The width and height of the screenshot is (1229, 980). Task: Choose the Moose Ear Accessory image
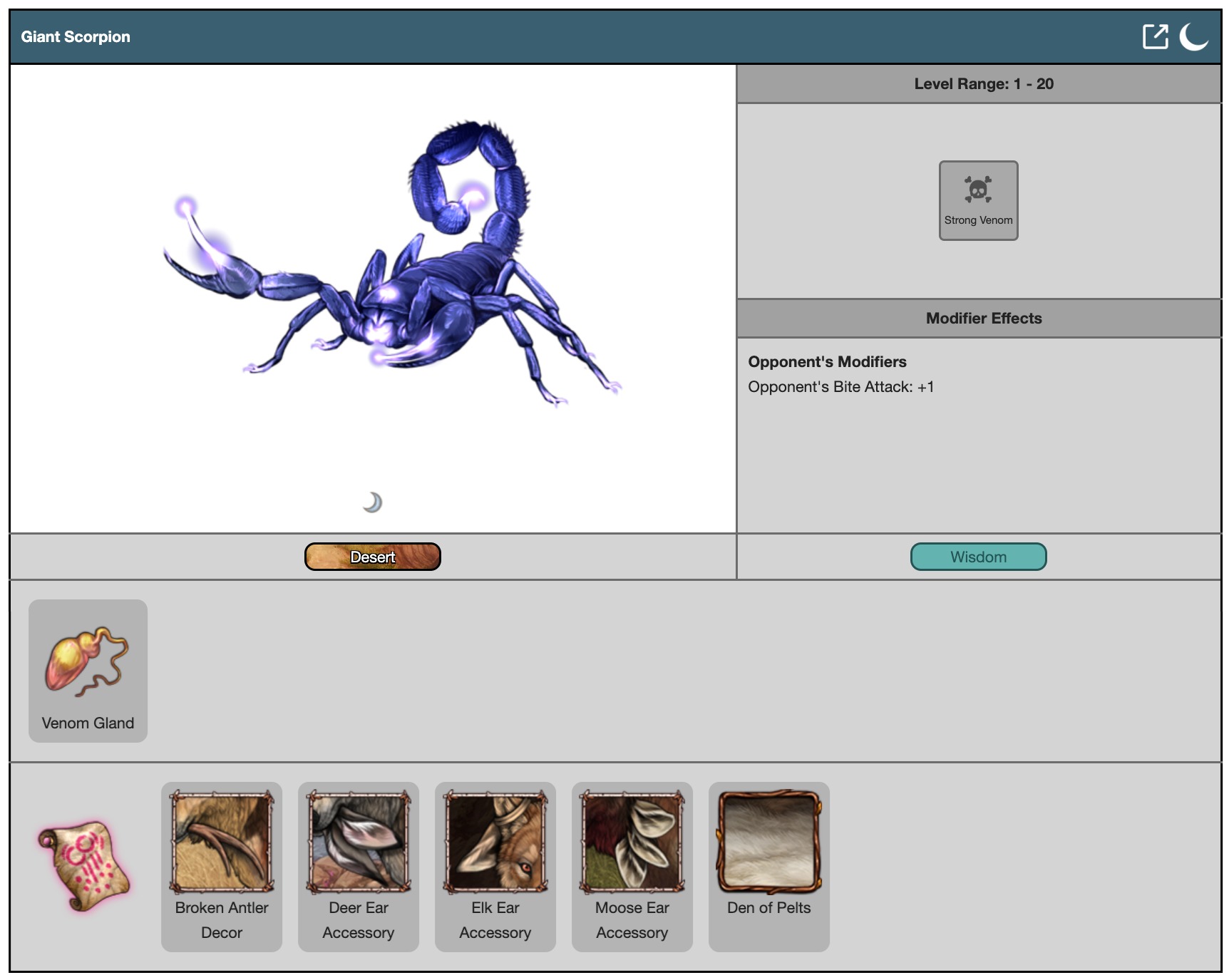click(x=632, y=842)
